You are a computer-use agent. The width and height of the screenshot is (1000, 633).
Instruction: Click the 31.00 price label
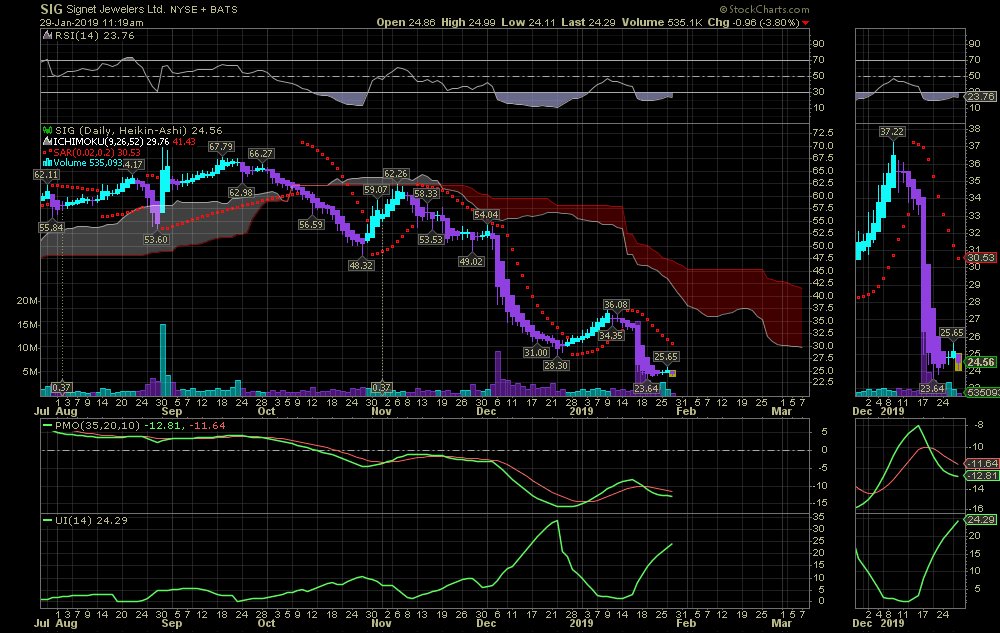click(536, 353)
